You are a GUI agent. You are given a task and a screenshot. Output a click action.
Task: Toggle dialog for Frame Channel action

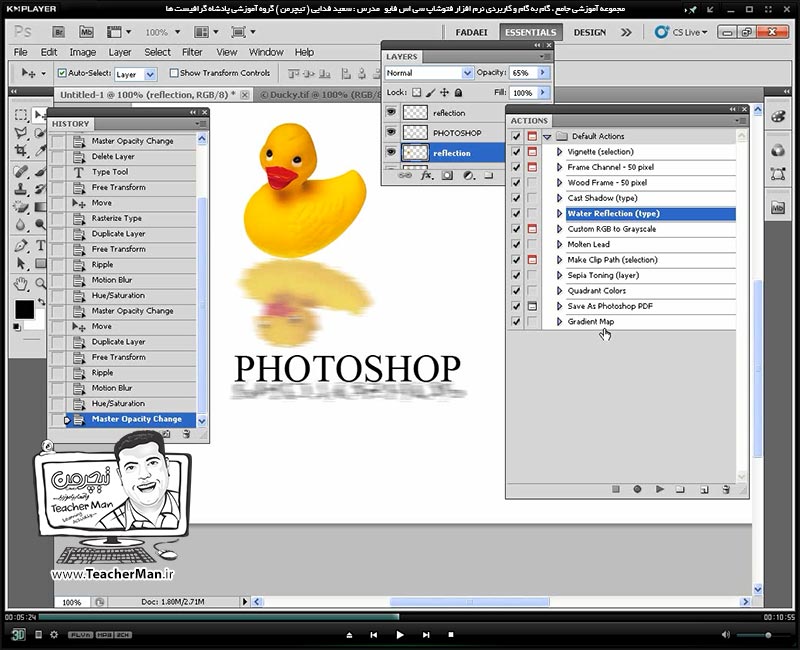pos(532,167)
